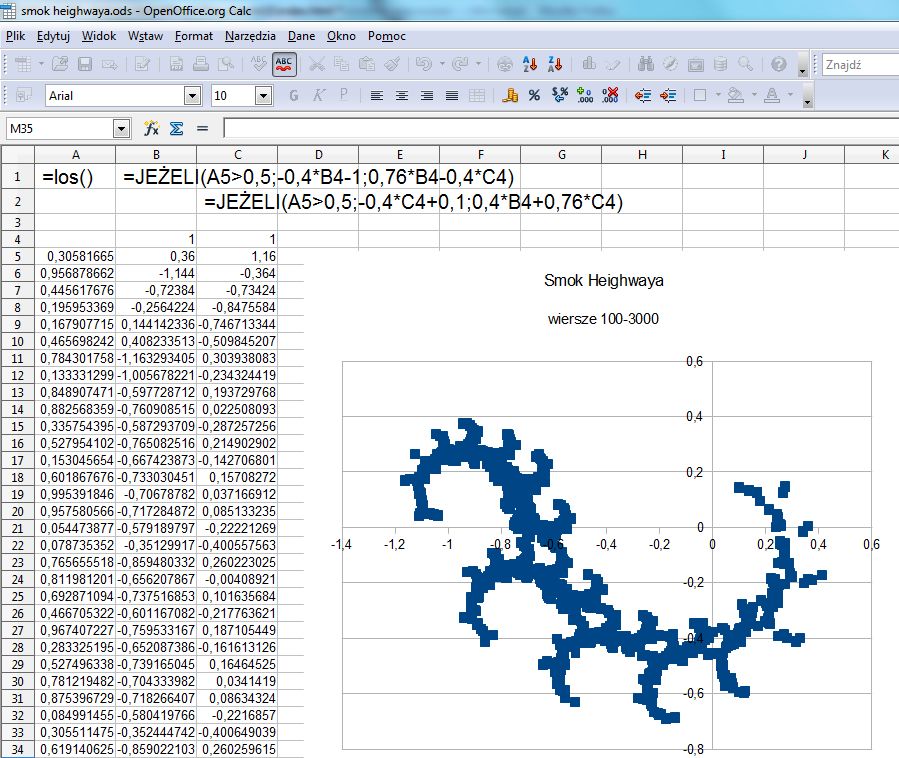Open font color picker arrow

click(x=790, y=96)
